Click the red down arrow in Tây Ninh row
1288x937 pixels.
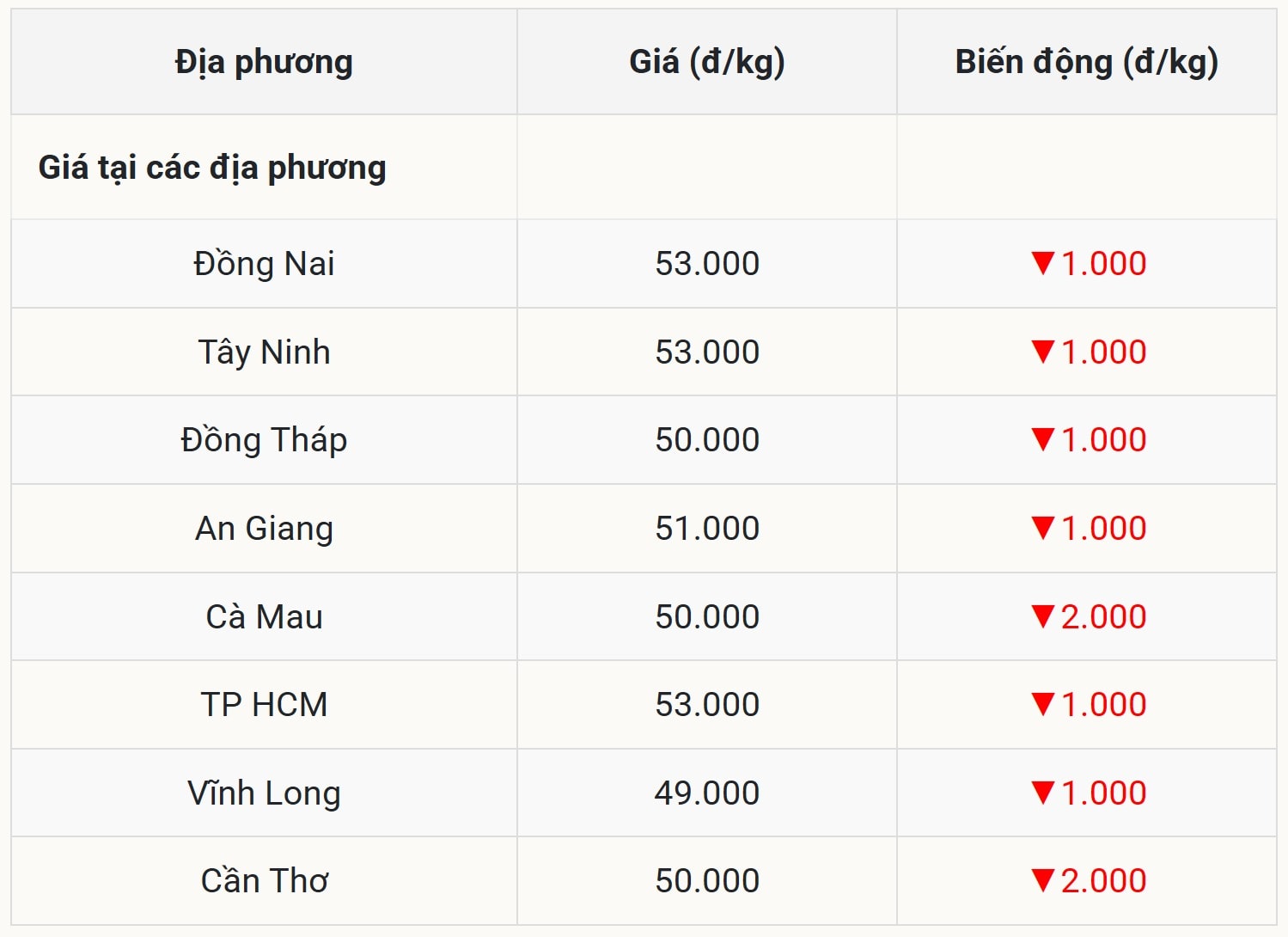pos(1043,352)
